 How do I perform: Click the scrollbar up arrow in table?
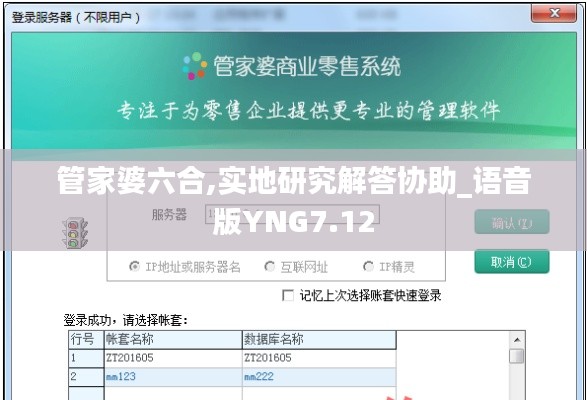click(517, 340)
